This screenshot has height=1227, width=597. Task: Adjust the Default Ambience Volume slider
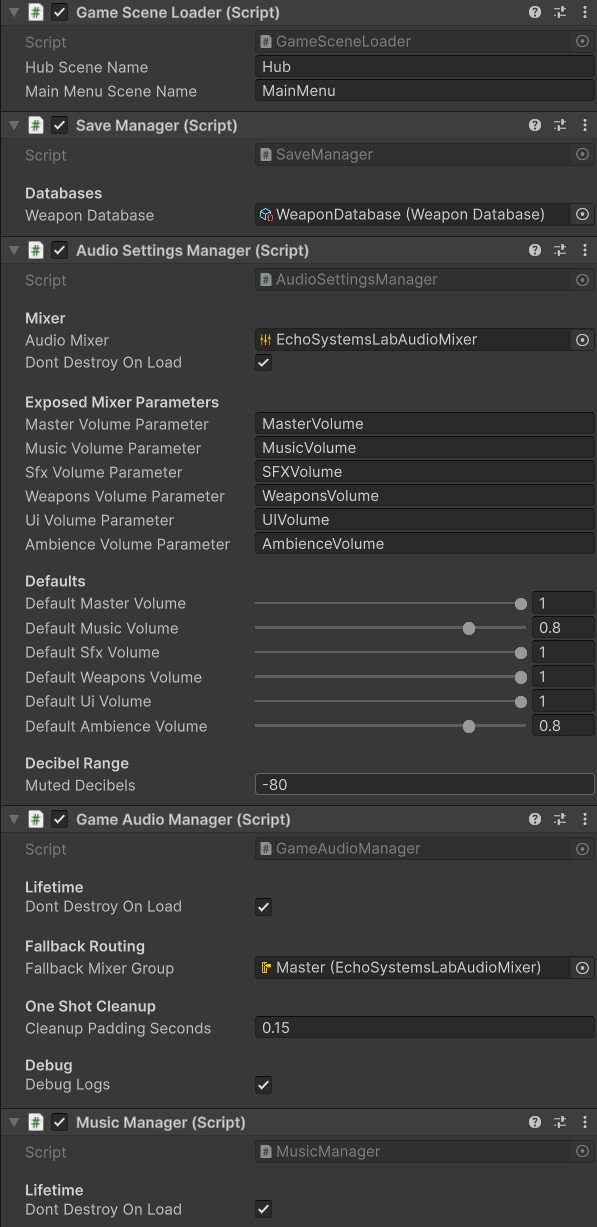pyautogui.click(x=390, y=726)
